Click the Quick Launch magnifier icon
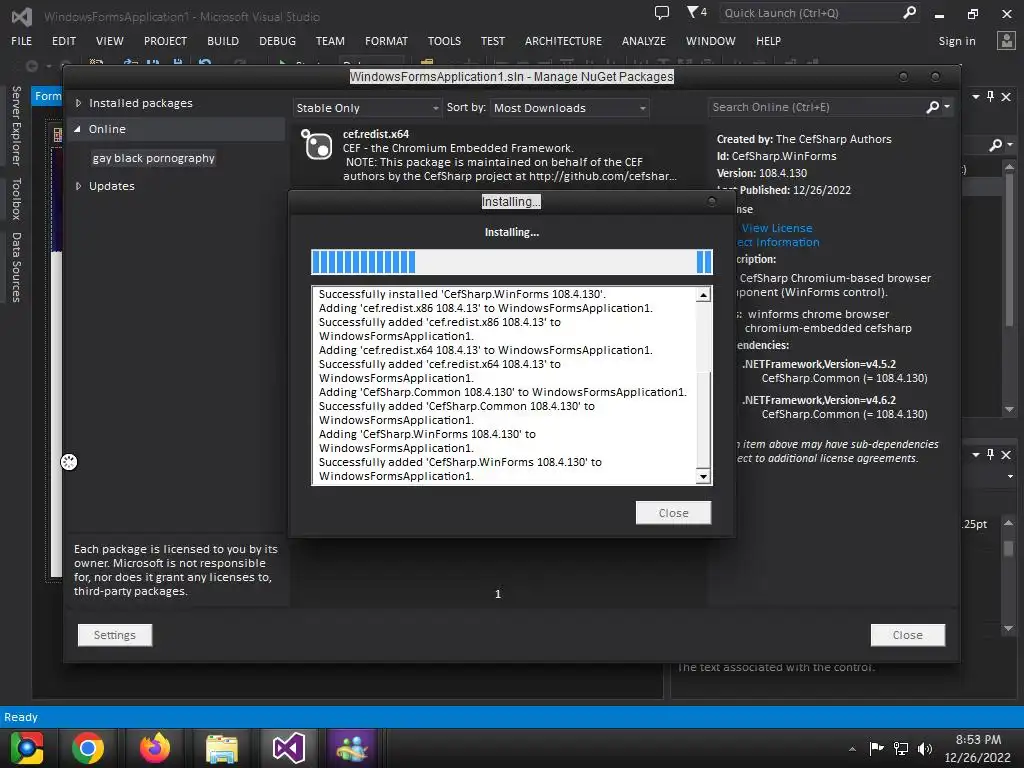The image size is (1024, 768). (909, 12)
